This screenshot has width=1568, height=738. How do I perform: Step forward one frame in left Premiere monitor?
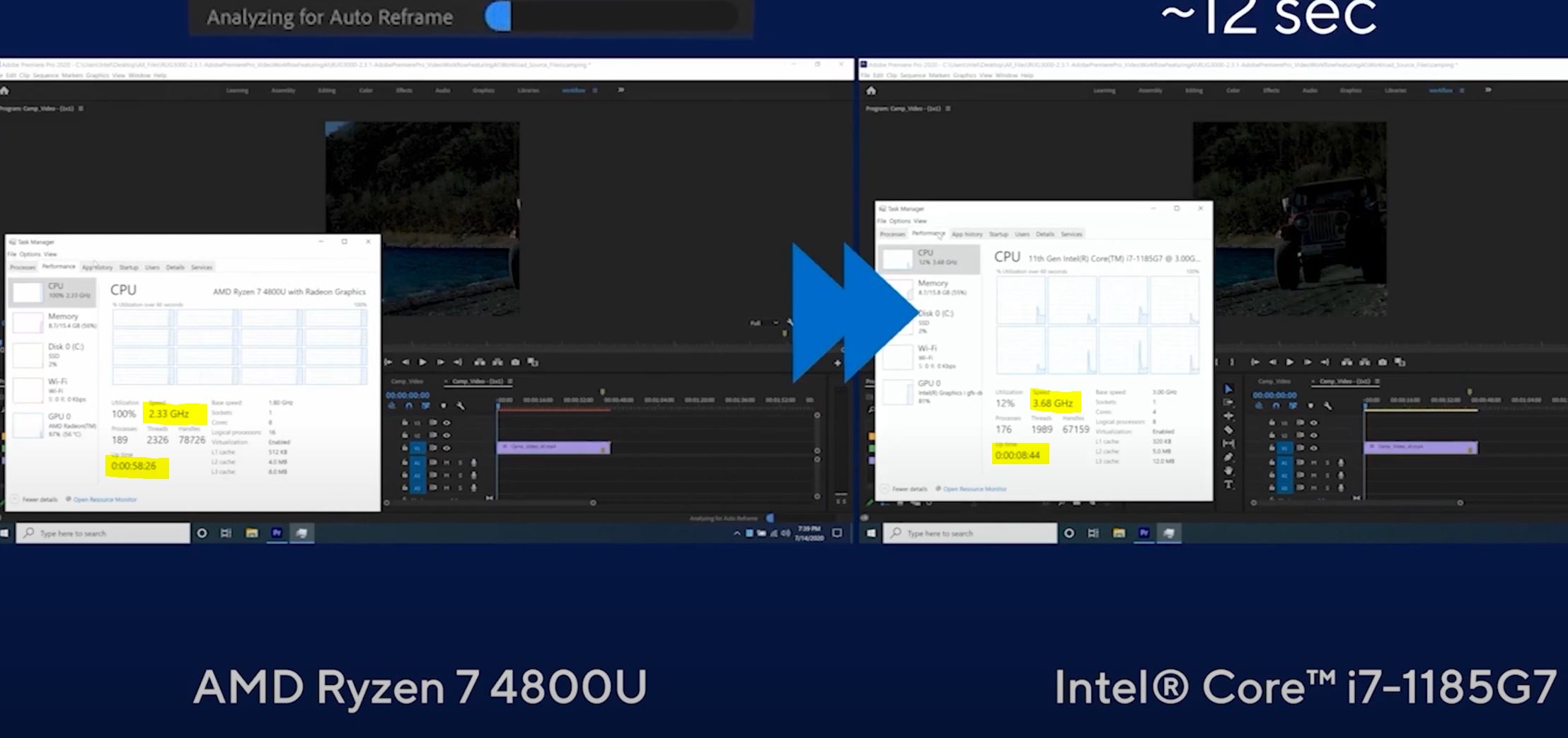click(440, 362)
